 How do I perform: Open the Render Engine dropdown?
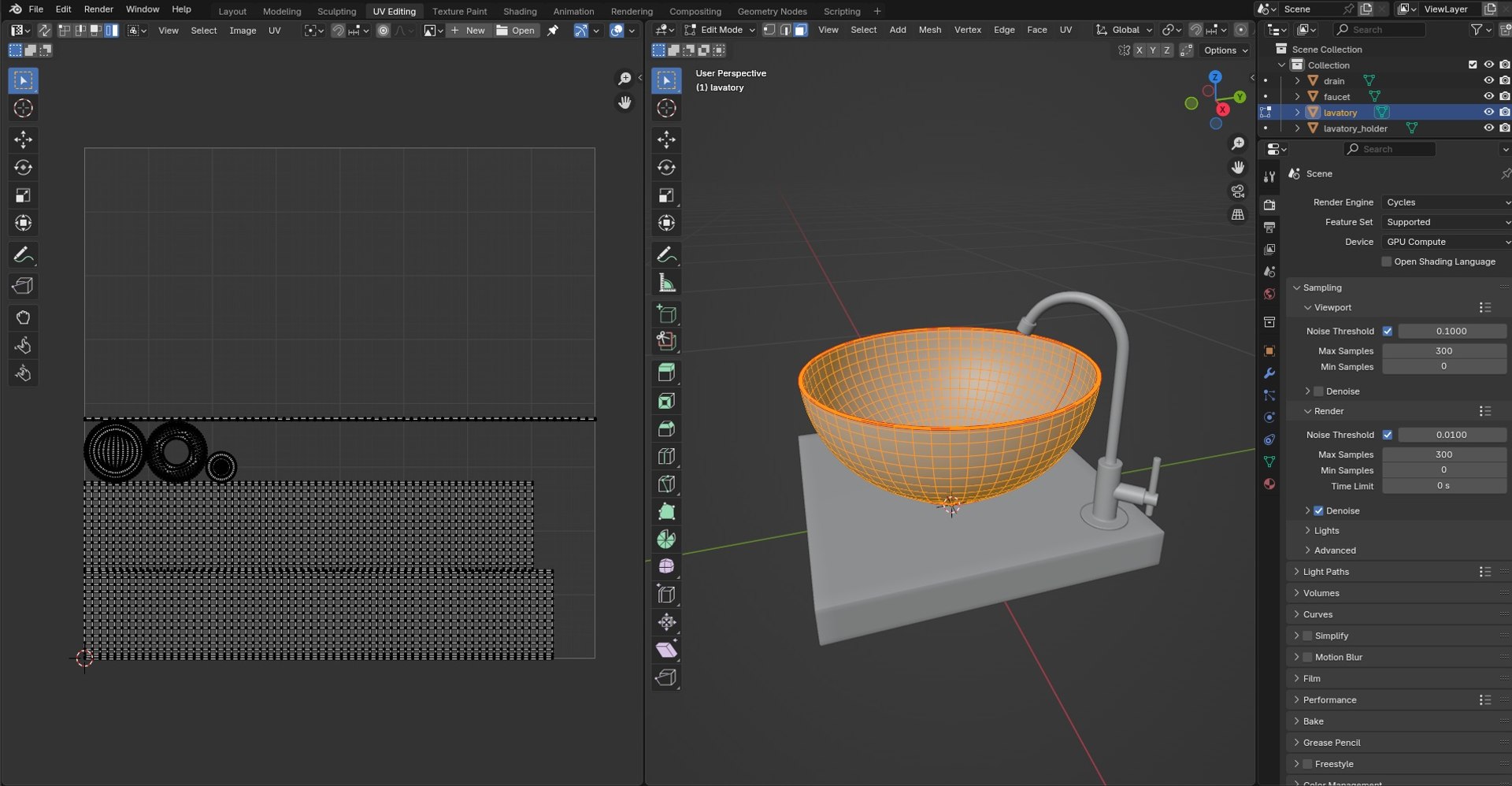point(1446,202)
